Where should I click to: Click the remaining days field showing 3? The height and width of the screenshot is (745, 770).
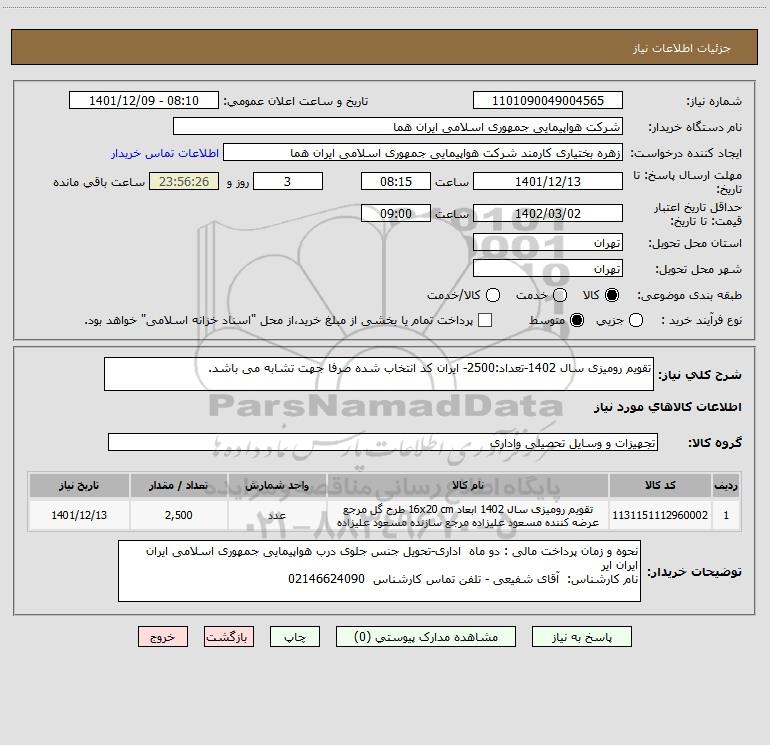288,181
